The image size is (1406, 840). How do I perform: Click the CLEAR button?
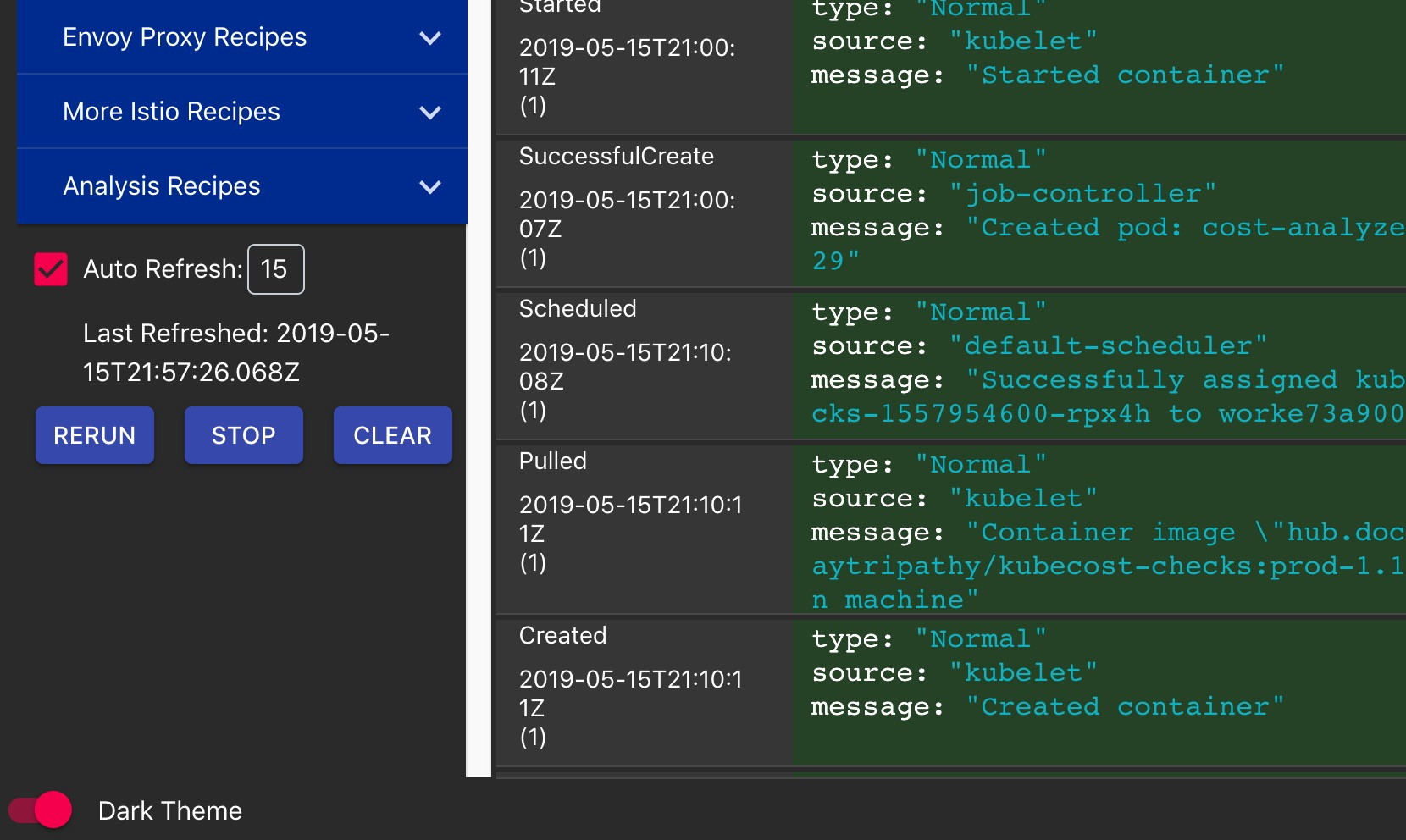pos(393,435)
